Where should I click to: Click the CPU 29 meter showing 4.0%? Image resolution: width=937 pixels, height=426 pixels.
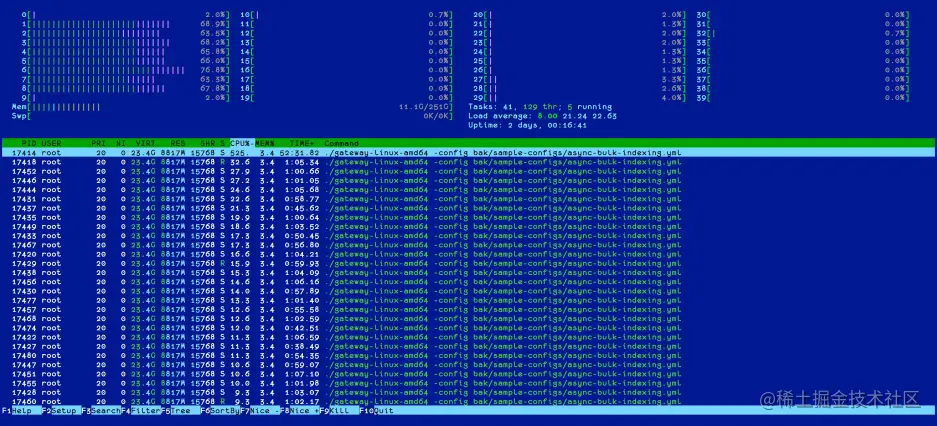click(x=580, y=97)
